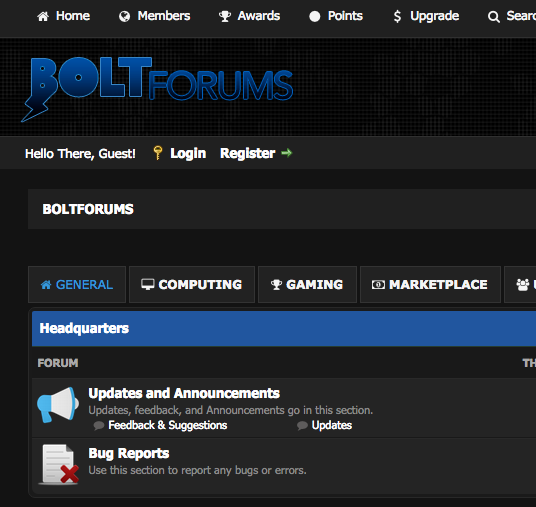Open the Upgrade page
536x507 pixels.
click(434, 16)
